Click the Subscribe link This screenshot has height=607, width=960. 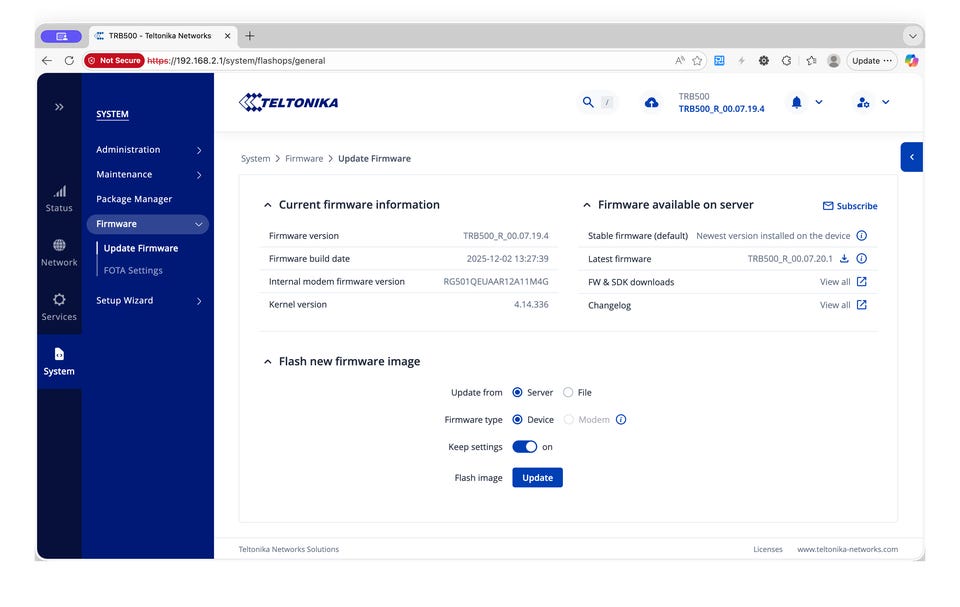[850, 206]
